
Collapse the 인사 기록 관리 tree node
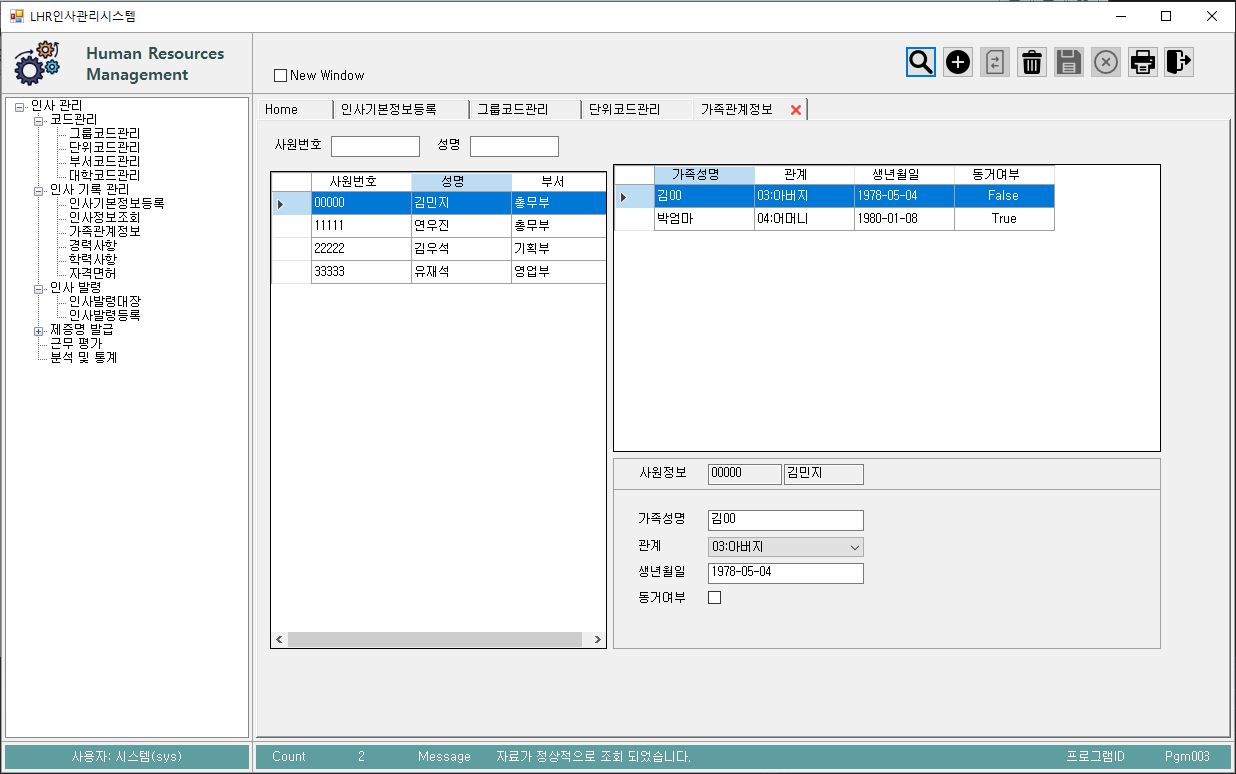click(x=39, y=190)
